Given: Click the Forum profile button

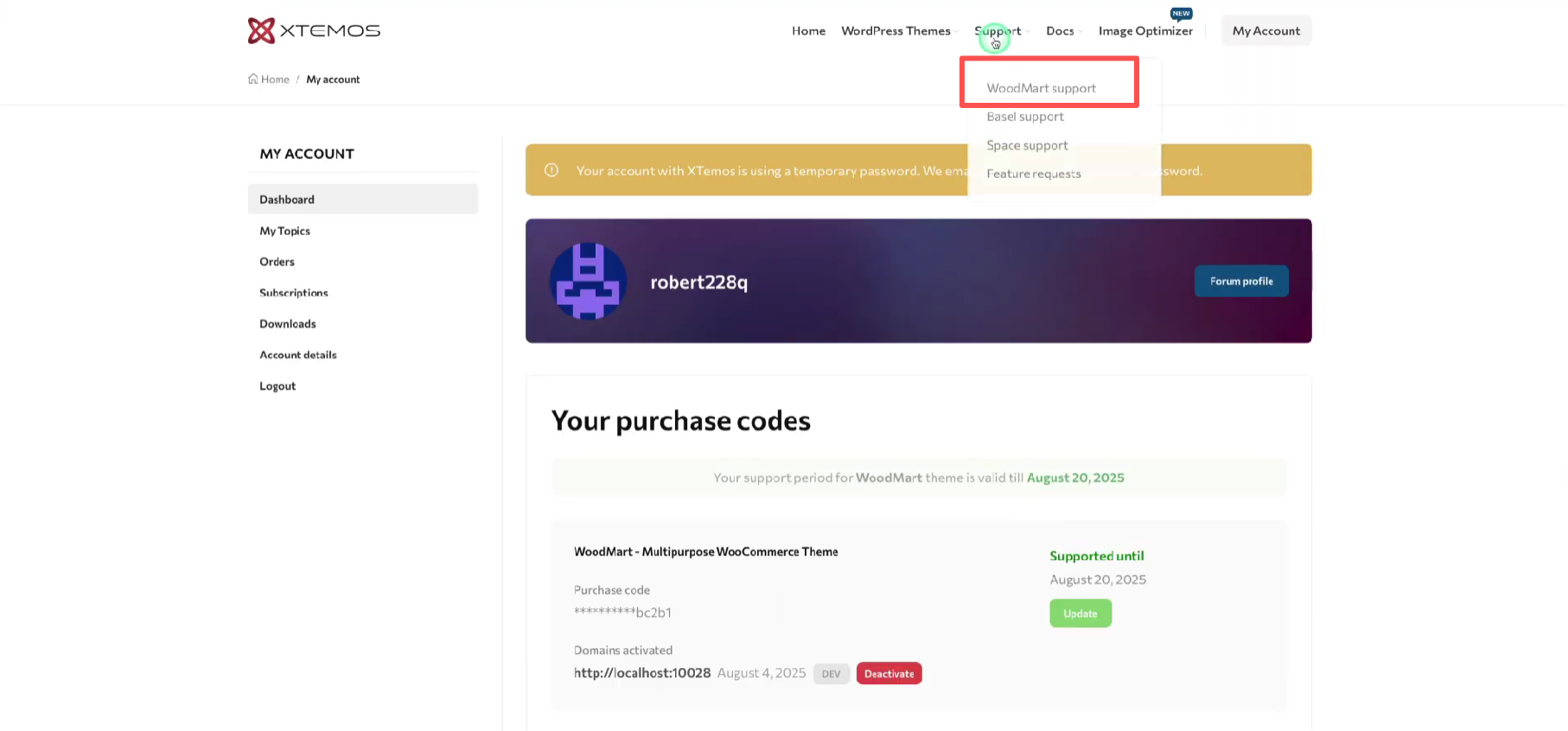Looking at the screenshot, I should [x=1240, y=281].
